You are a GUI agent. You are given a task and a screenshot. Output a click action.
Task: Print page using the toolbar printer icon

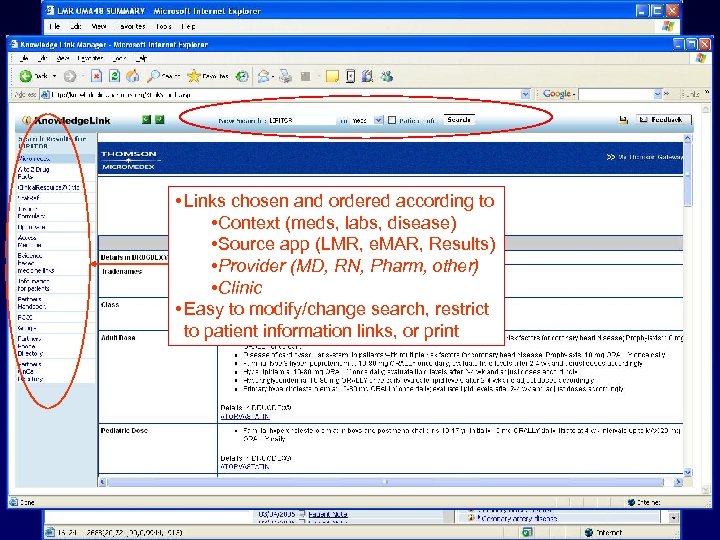tap(286, 76)
